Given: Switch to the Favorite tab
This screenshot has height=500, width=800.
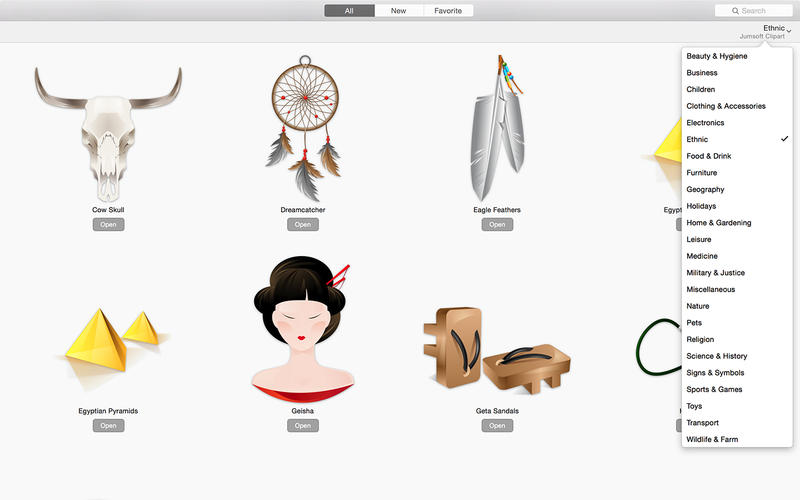Looking at the screenshot, I should coord(448,11).
